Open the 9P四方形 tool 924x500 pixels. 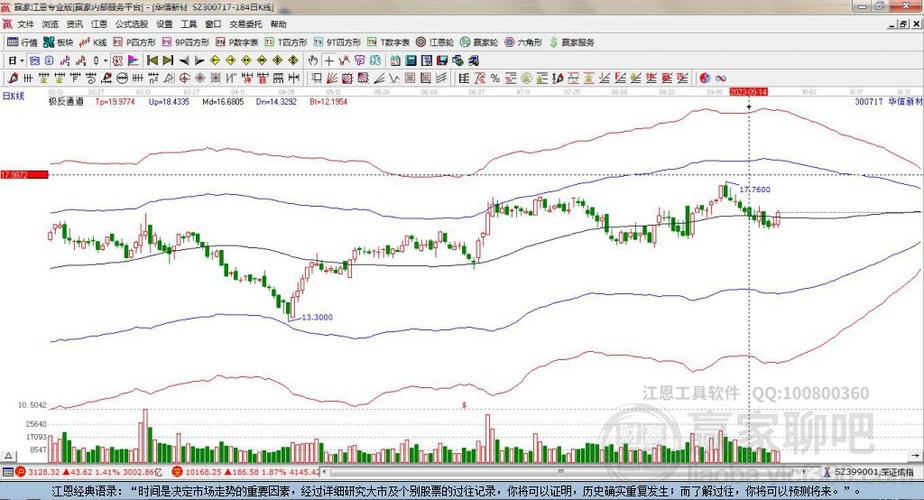click(x=185, y=42)
